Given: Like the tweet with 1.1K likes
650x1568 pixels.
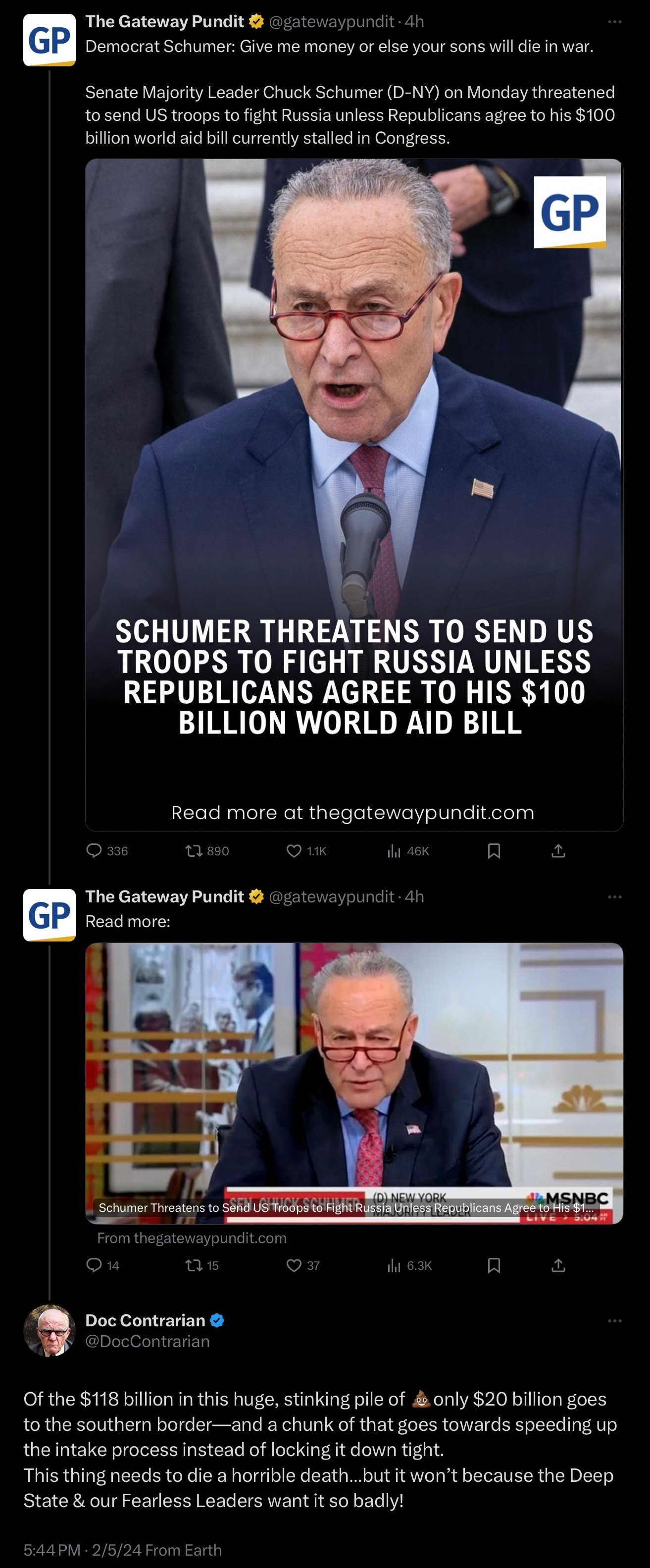Looking at the screenshot, I should click(x=306, y=850).
